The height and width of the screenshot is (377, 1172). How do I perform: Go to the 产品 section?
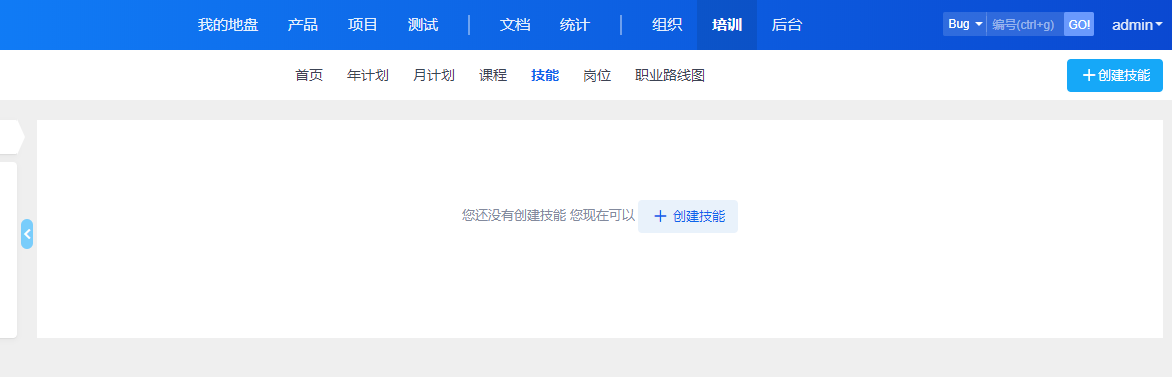pyautogui.click(x=303, y=25)
